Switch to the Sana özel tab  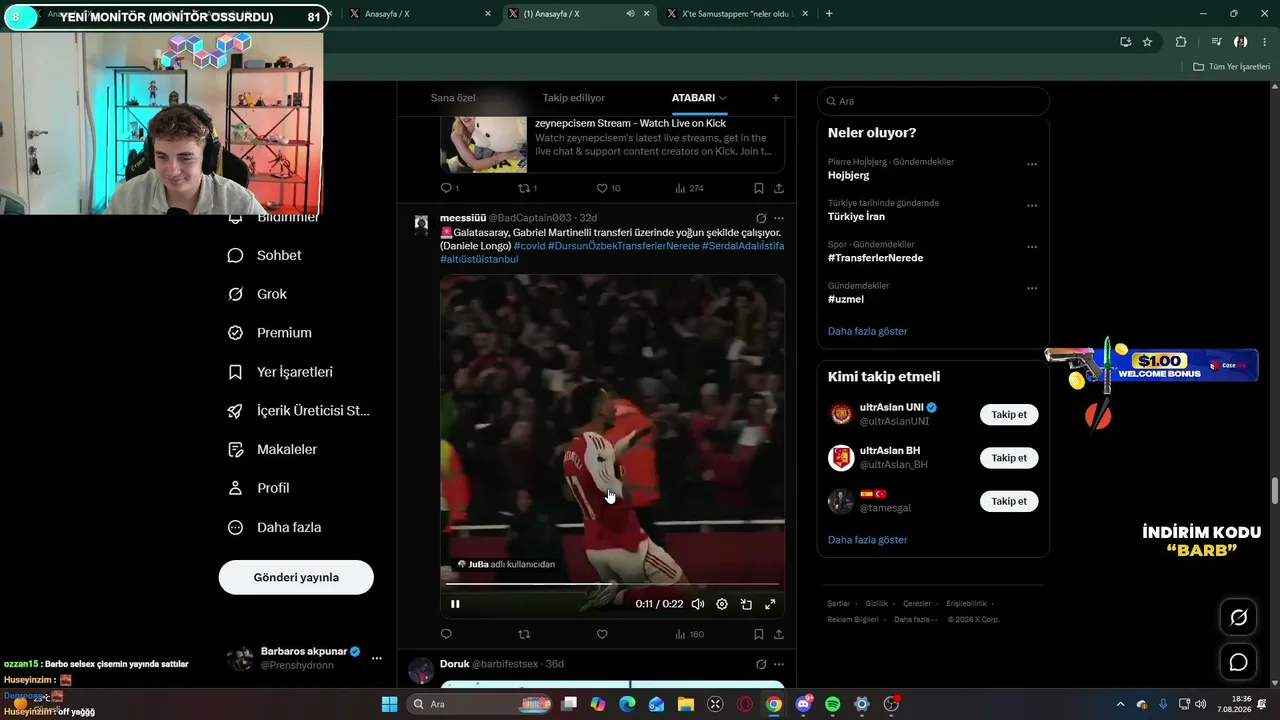pyautogui.click(x=453, y=98)
